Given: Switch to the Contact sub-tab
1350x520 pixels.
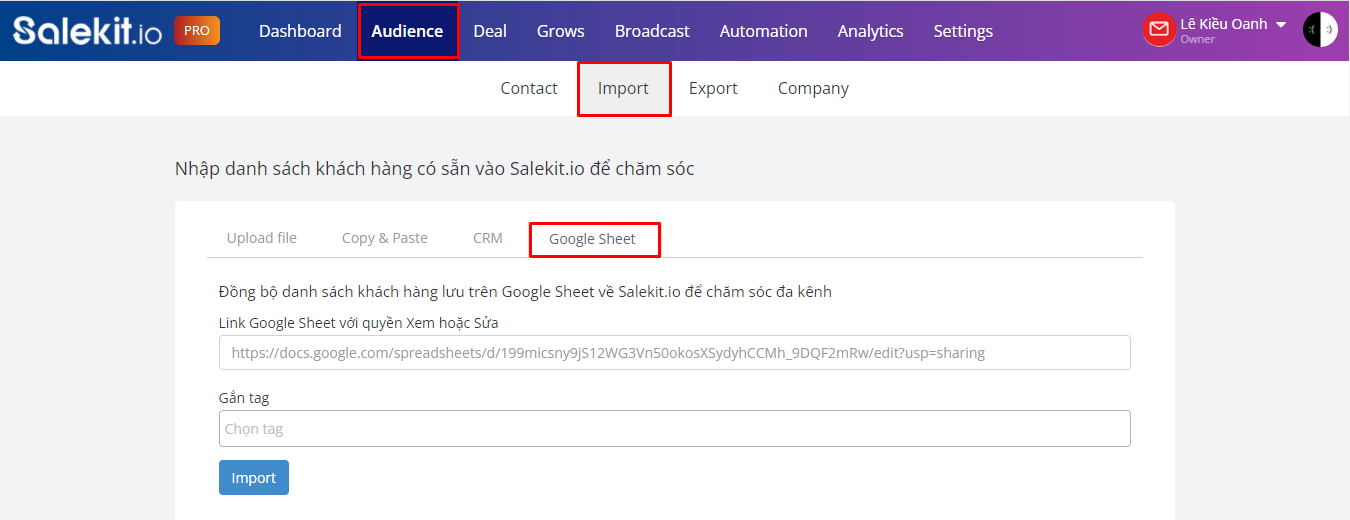Looking at the screenshot, I should coord(529,88).
